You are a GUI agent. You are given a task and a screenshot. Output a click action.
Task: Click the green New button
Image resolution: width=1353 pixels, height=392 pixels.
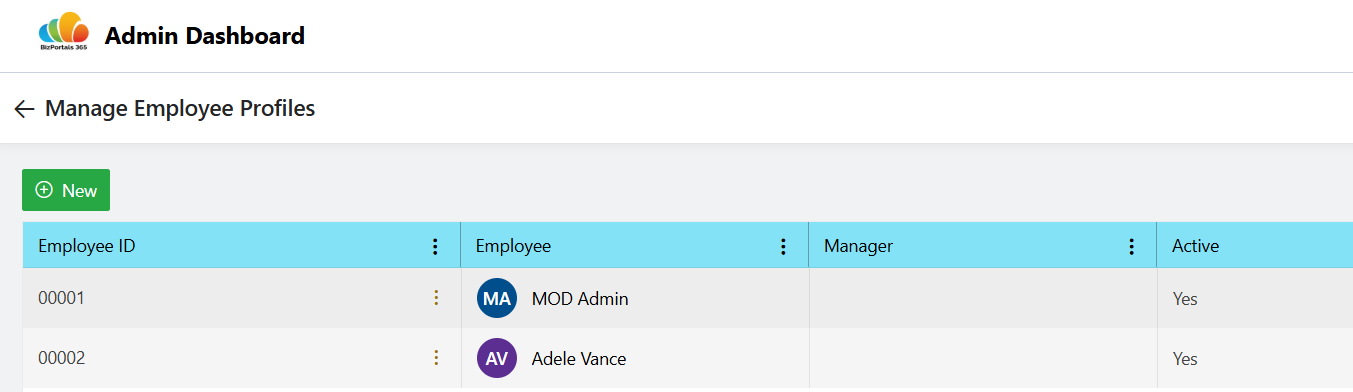(66, 190)
